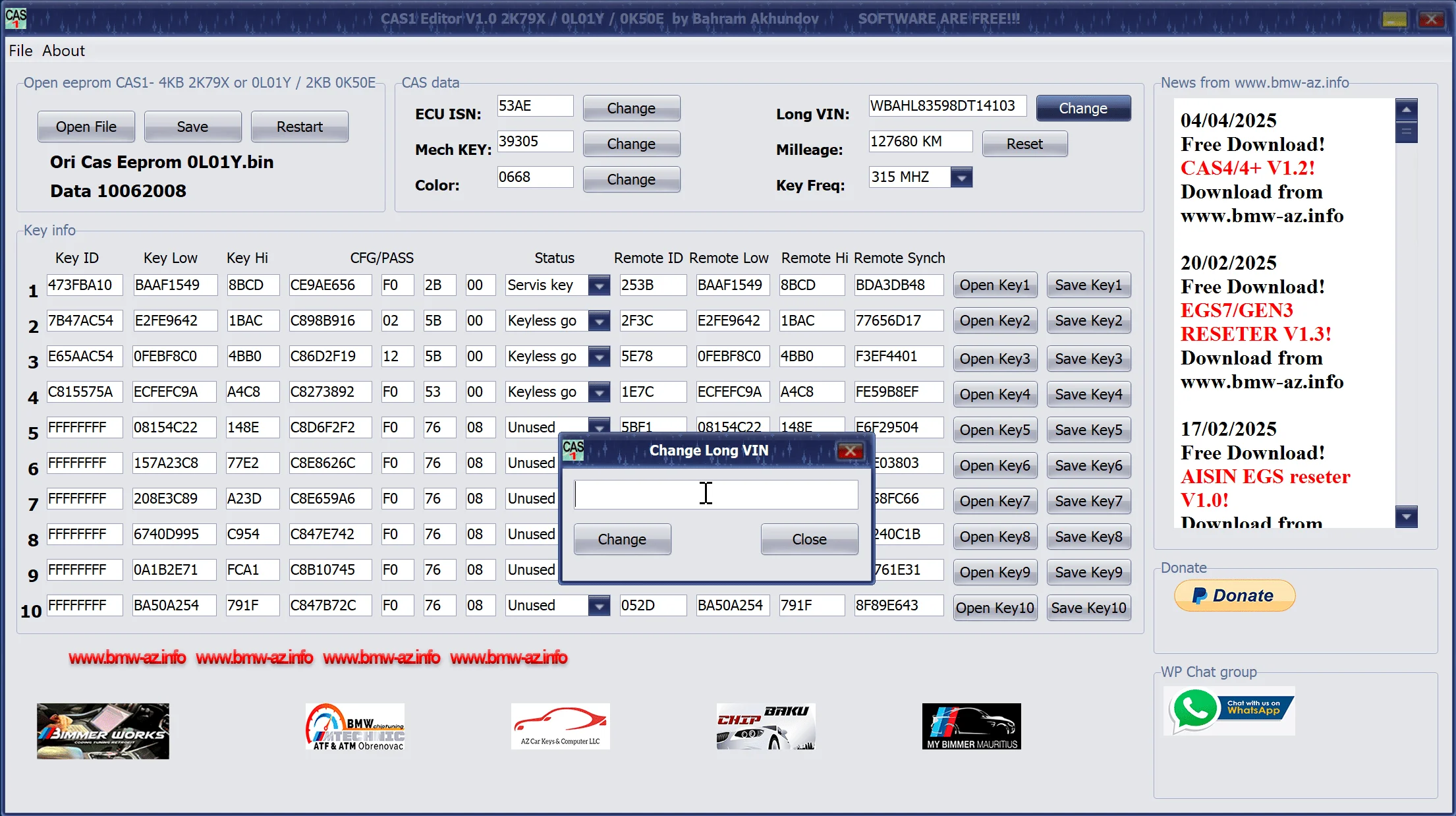Screen dimensions: 1456x816
Task: Click the CAS icon in Change Long VIN dialog
Action: point(573,450)
